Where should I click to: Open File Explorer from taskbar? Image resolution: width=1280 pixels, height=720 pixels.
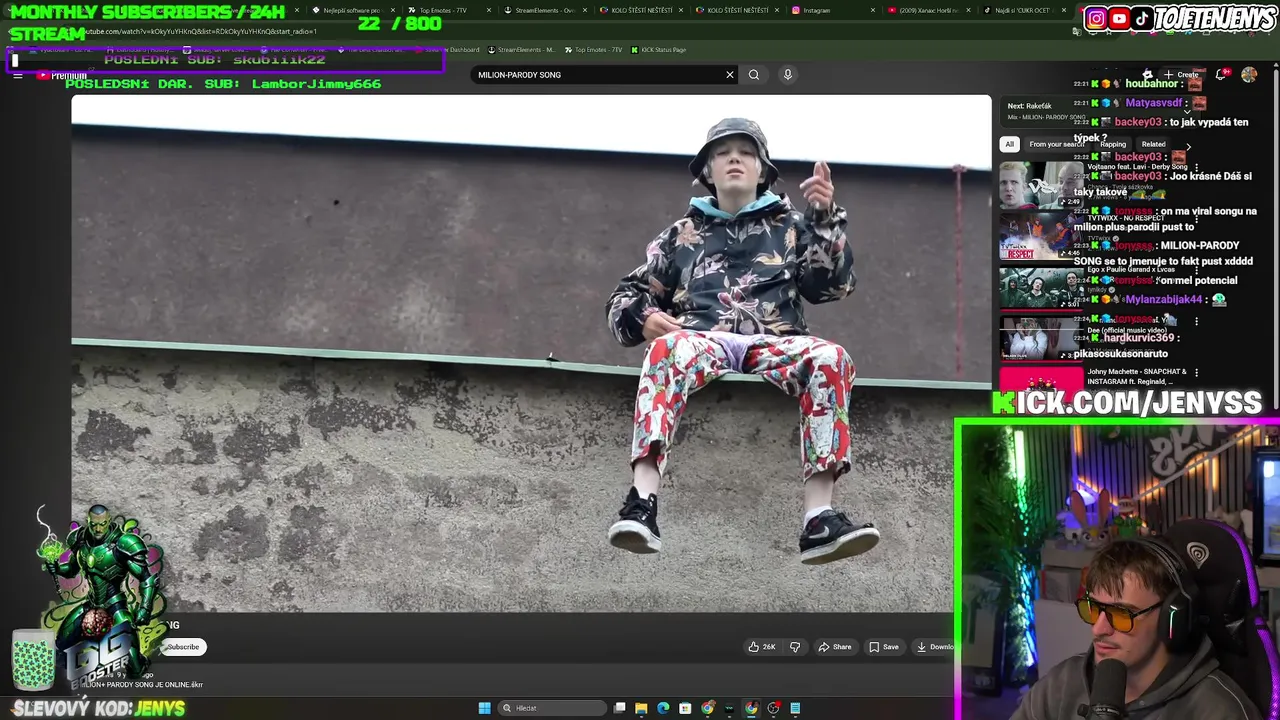641,708
